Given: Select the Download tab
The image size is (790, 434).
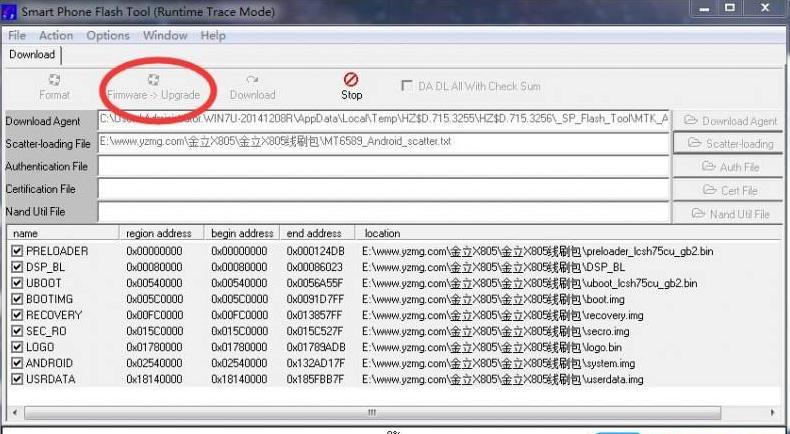Looking at the screenshot, I should pyautogui.click(x=32, y=54).
